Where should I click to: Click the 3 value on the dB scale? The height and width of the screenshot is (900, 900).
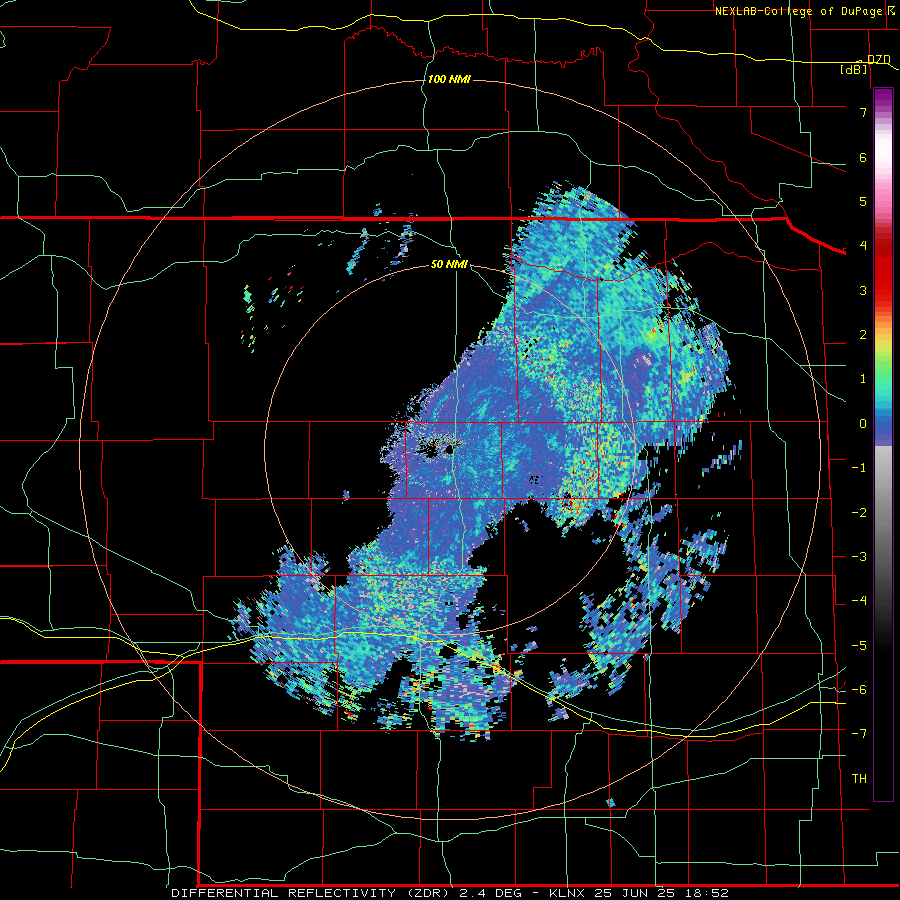(x=863, y=290)
